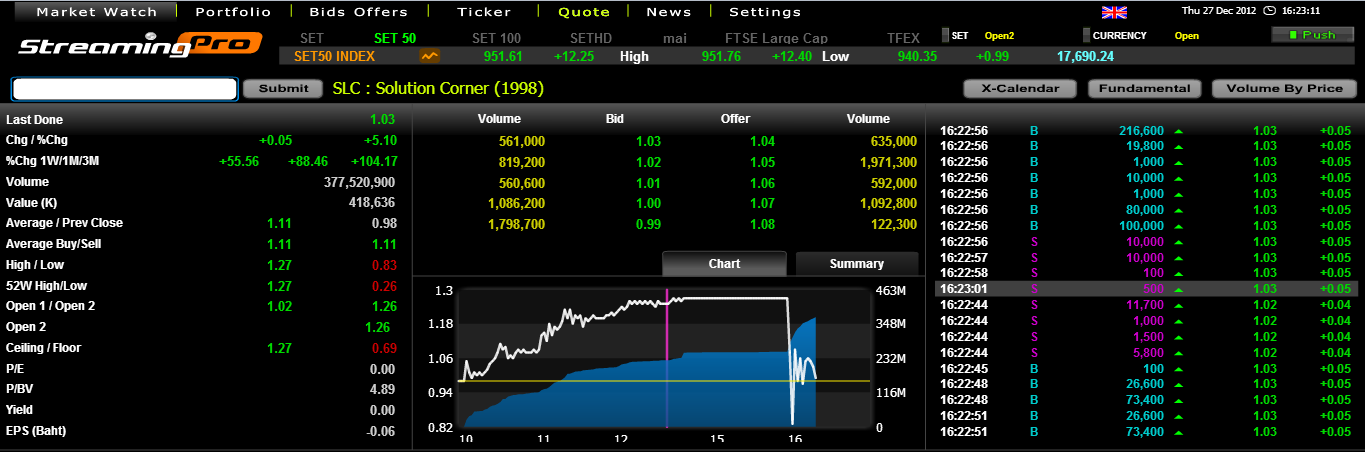Click the index value 17,690.24
This screenshot has height=452, width=1365.
(1085, 56)
